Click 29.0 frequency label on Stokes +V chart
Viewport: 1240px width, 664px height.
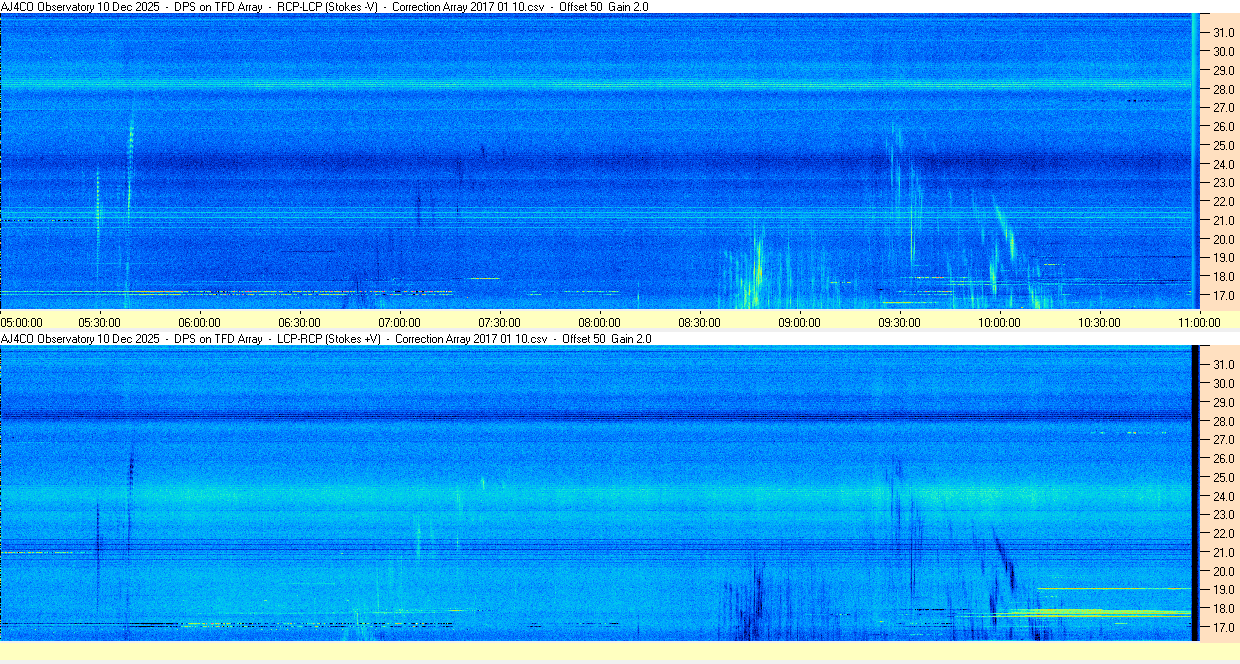click(x=1224, y=402)
